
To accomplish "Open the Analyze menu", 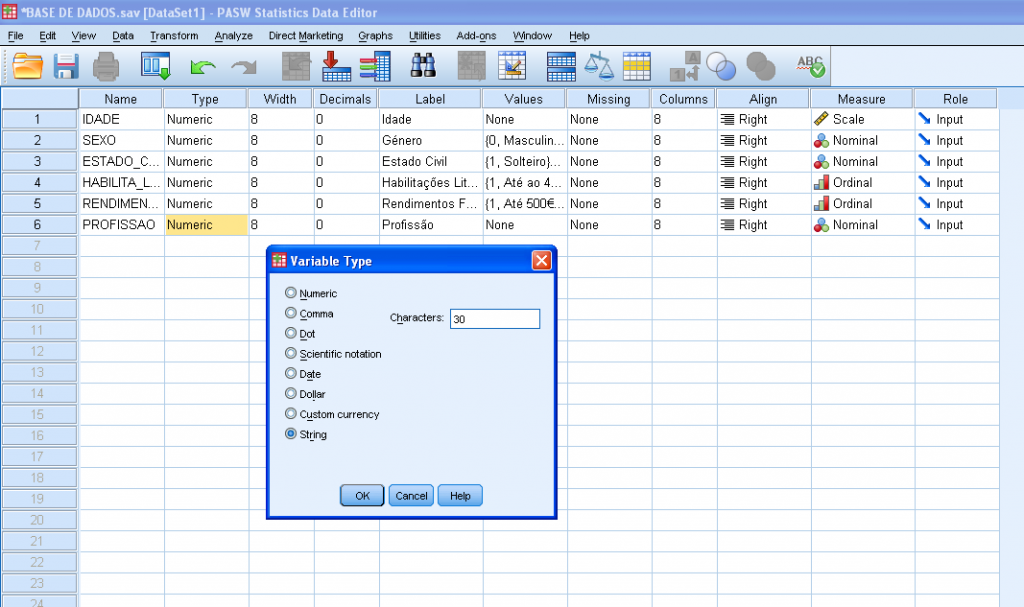I will 233,35.
